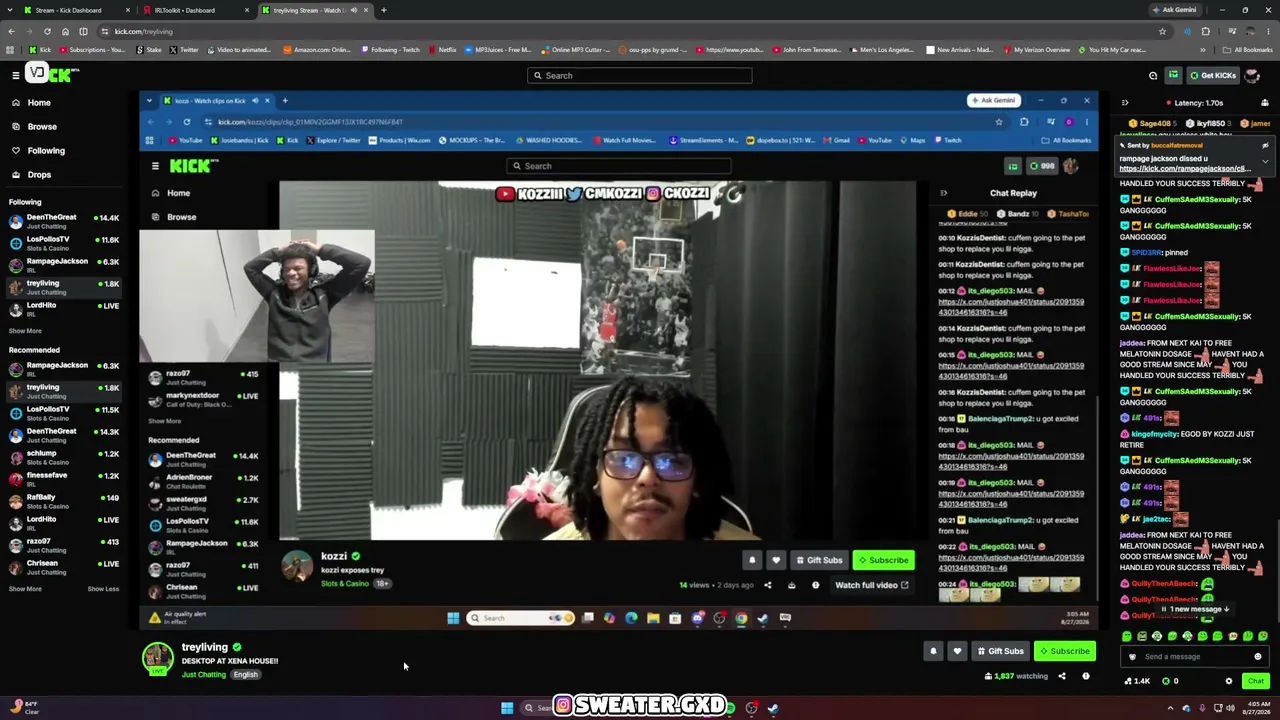This screenshot has width=1280, height=720.
Task: Go to Browse in the Kick sidebar
Action: (42, 126)
